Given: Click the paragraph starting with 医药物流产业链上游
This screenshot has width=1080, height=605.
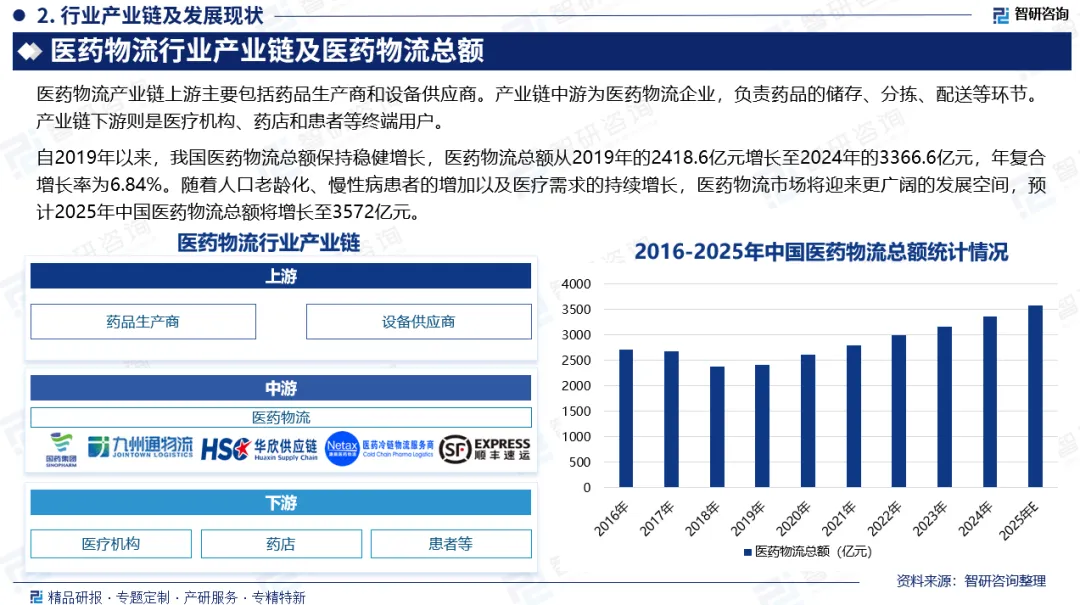Looking at the screenshot, I should [540, 107].
